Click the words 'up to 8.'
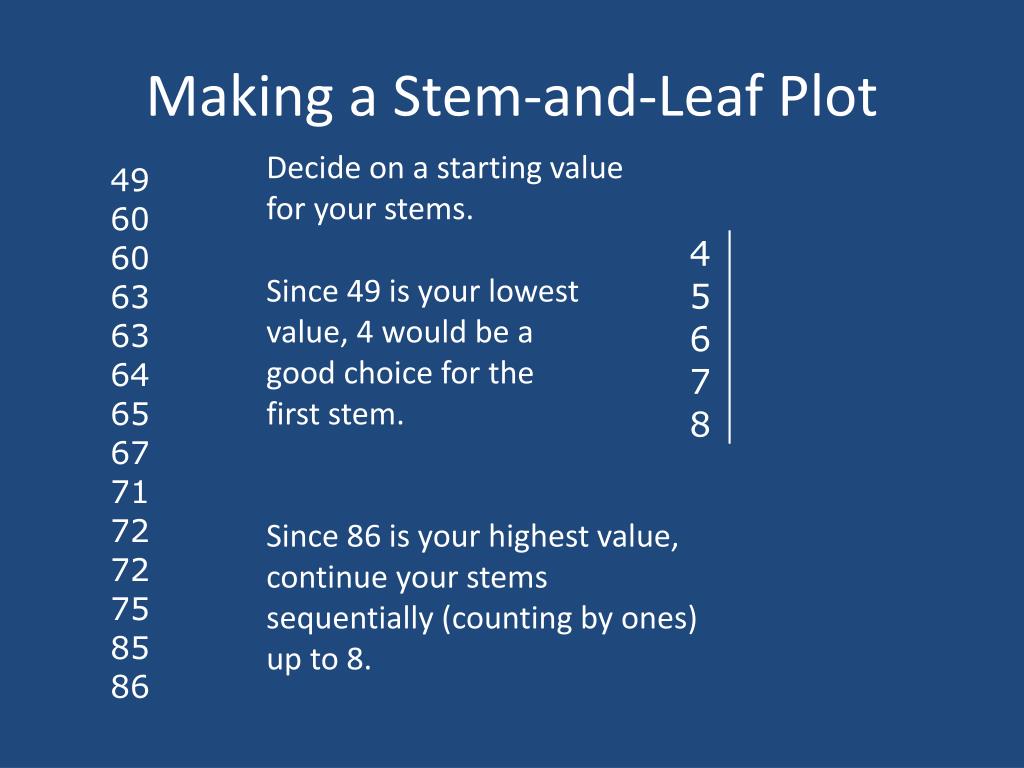The height and width of the screenshot is (768, 1024). pyautogui.click(x=319, y=660)
